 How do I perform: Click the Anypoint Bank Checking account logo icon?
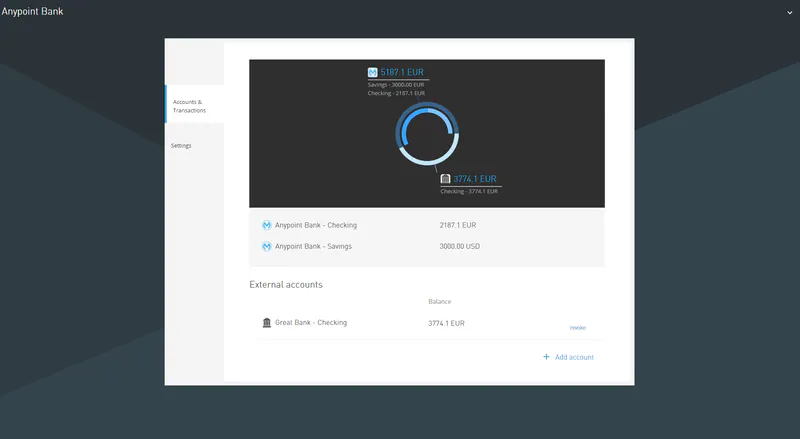pyautogui.click(x=267, y=225)
